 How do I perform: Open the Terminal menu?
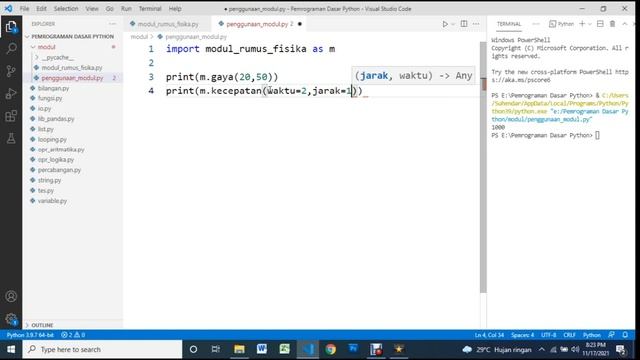tap(150, 9)
